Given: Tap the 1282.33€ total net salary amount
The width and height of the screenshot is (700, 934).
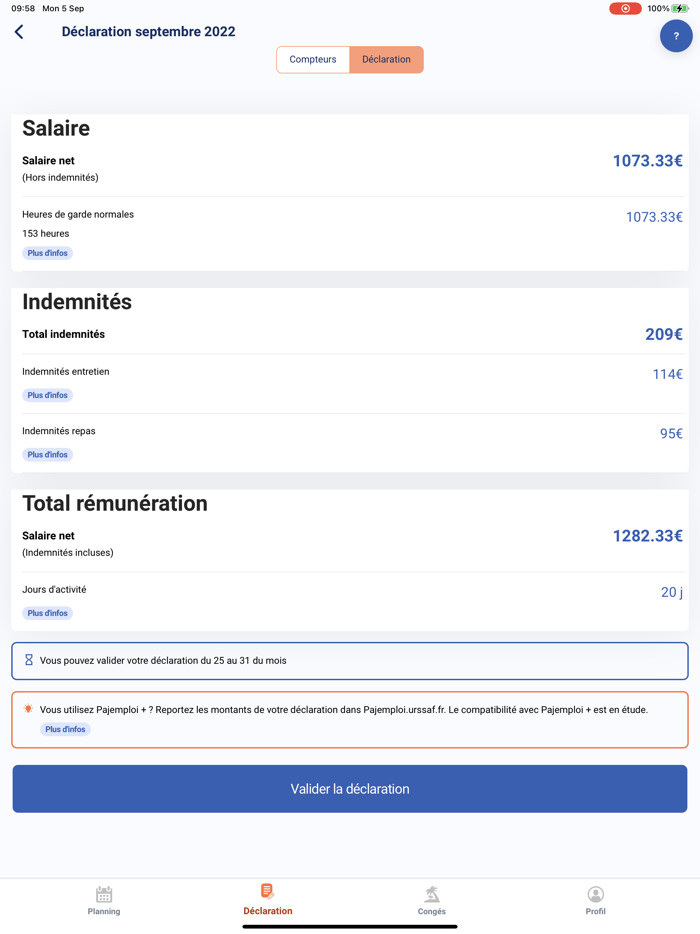Looking at the screenshot, I should tap(647, 536).
